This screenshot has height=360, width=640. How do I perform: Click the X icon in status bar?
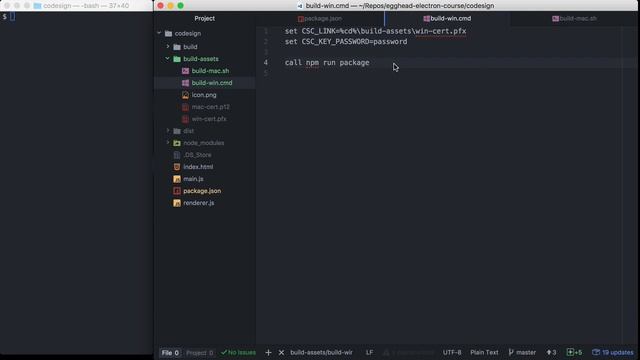(281, 353)
